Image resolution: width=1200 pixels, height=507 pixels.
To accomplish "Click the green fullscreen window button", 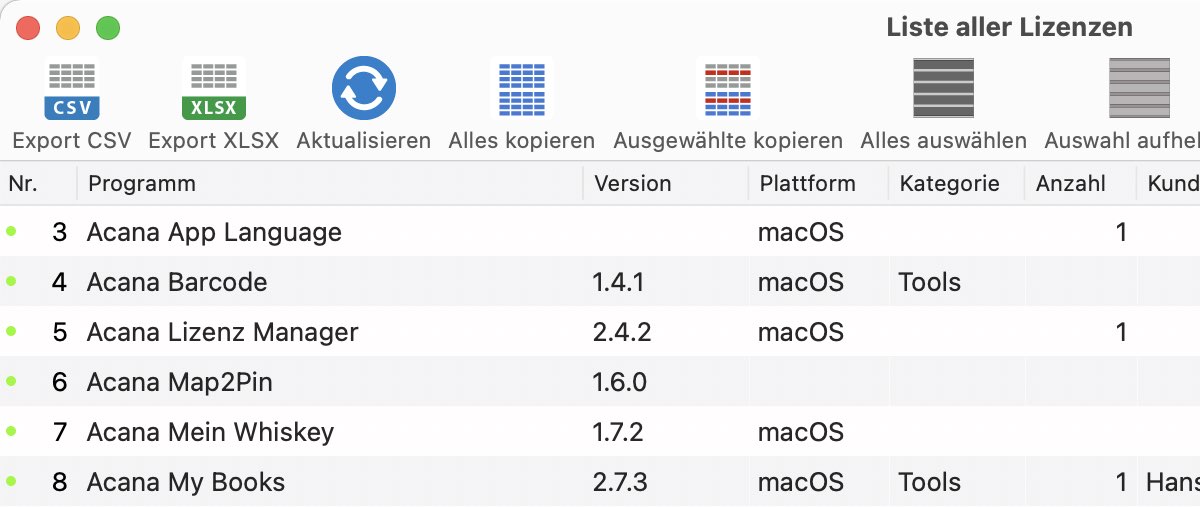I will (x=108, y=28).
